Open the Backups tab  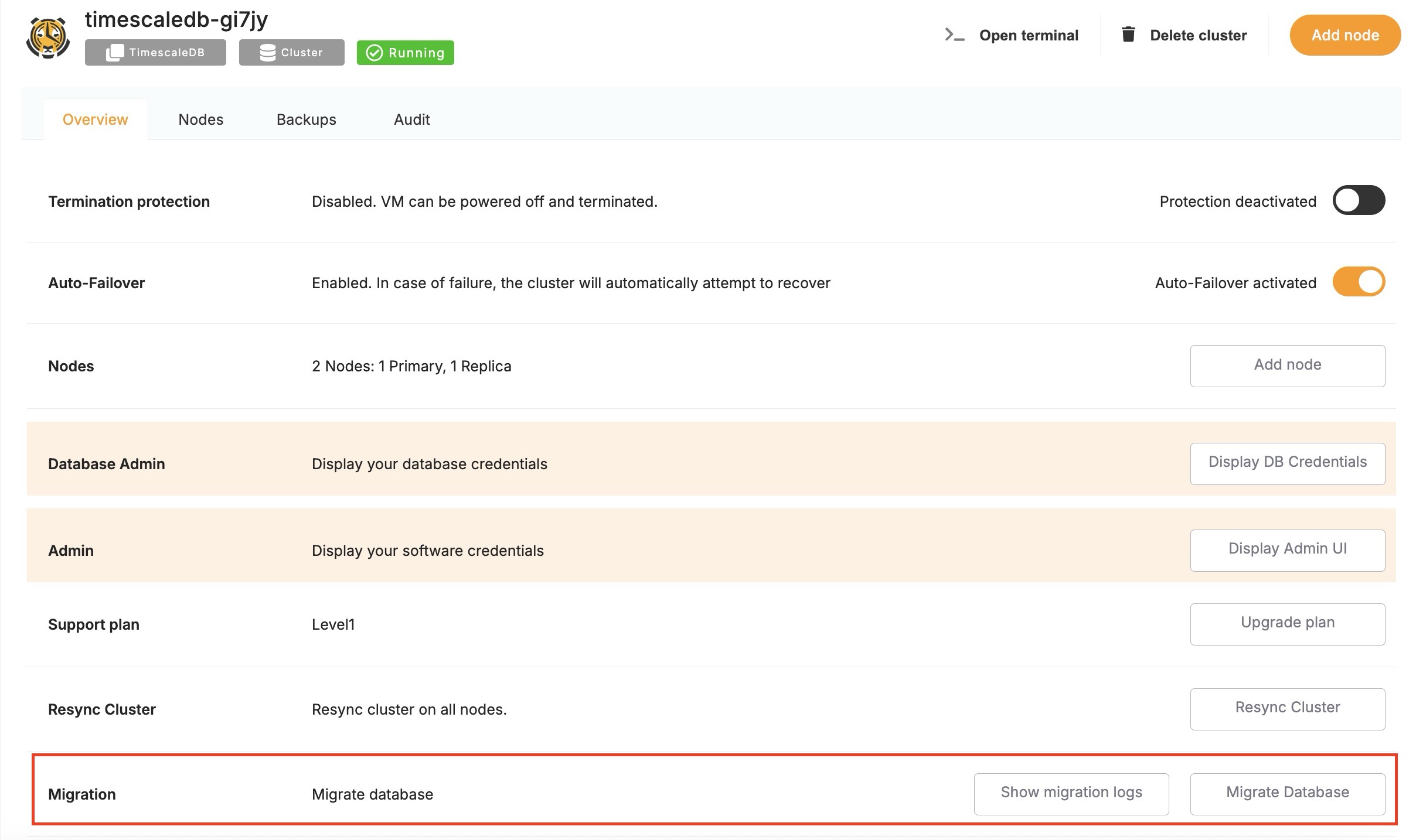pyautogui.click(x=306, y=119)
